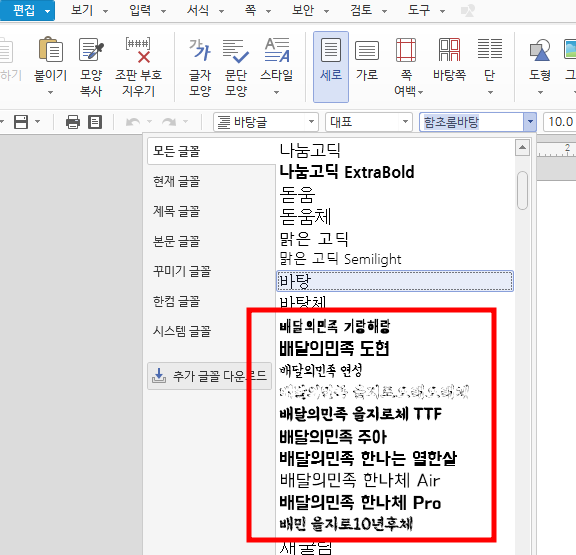This screenshot has width=576, height=555.
Task: Select 세로 portrait orientation
Action: pyautogui.click(x=331, y=67)
